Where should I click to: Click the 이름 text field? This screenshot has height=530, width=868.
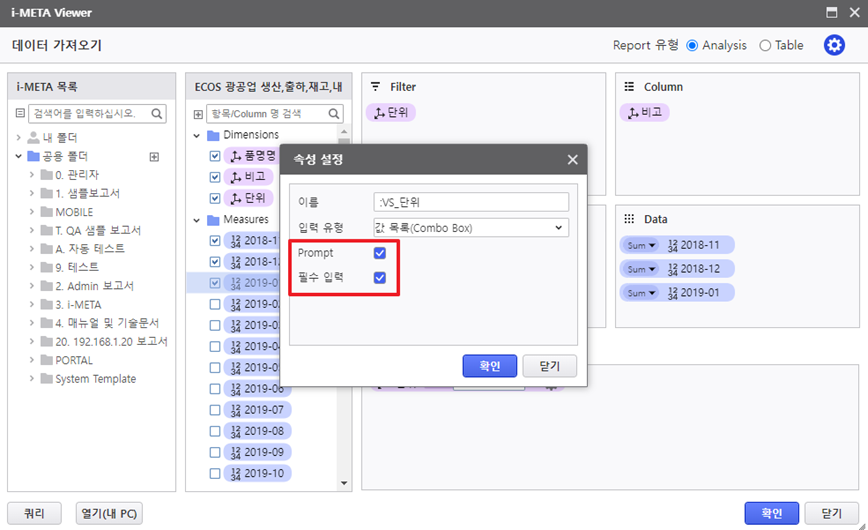[x=471, y=202]
